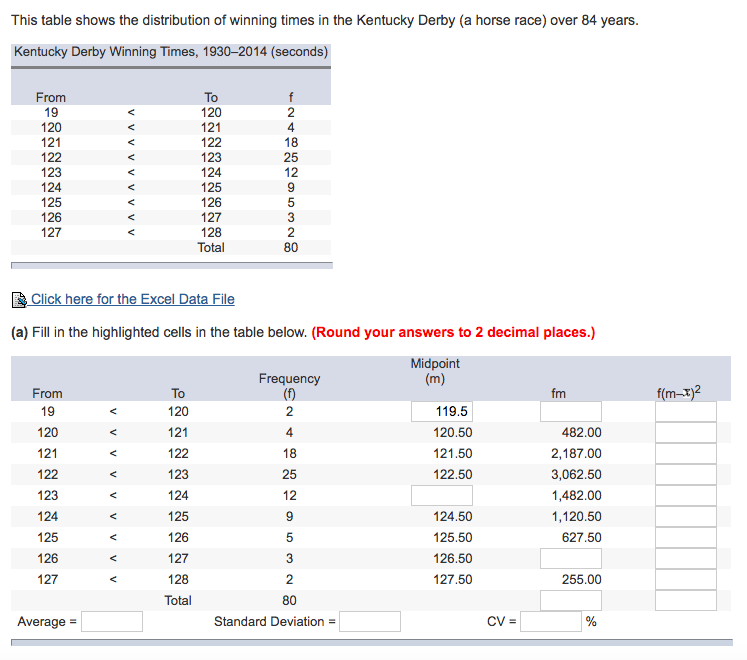Click the fm value 1,120.50
This screenshot has width=747, height=660.
pyautogui.click(x=576, y=517)
